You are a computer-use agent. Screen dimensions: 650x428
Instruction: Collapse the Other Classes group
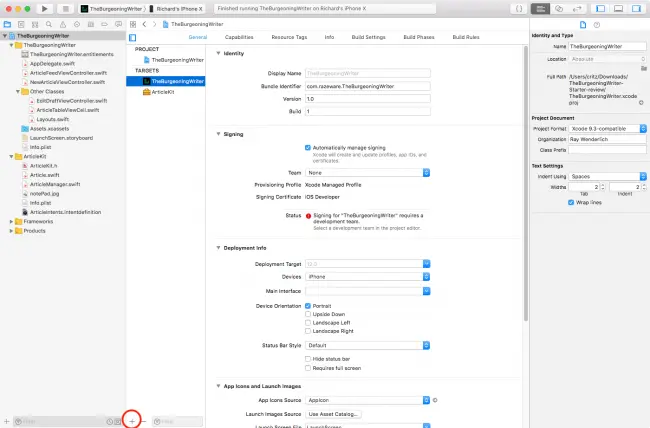18,91
